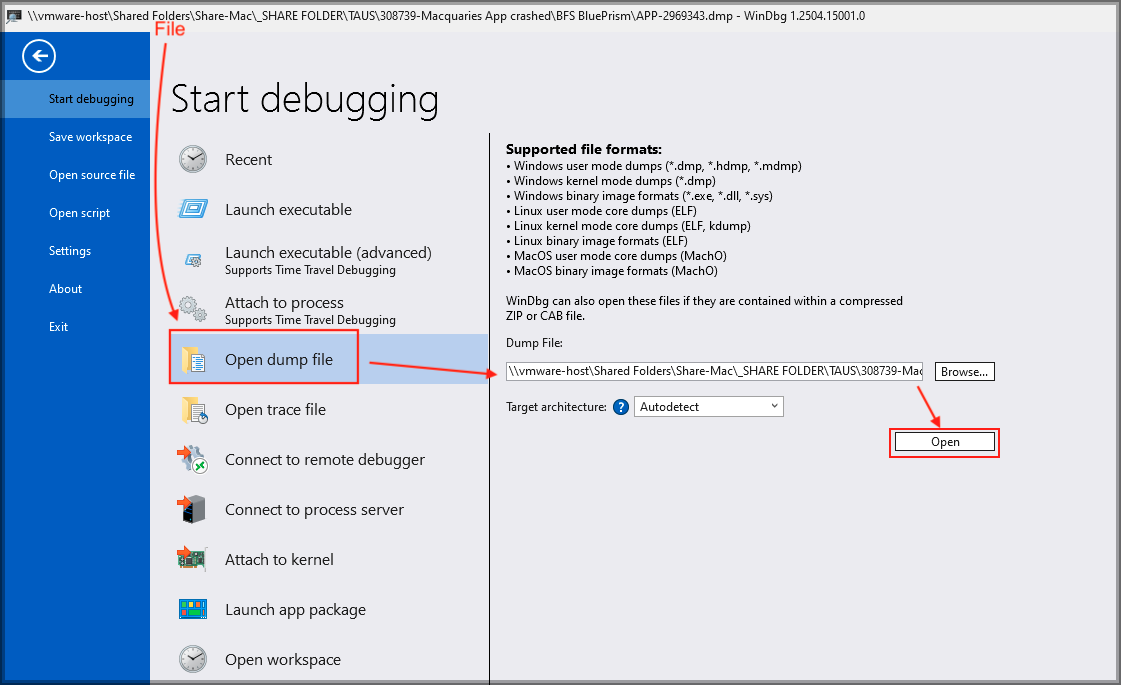Image resolution: width=1121 pixels, height=685 pixels.
Task: Select Open script from the sidebar
Action: click(x=79, y=213)
